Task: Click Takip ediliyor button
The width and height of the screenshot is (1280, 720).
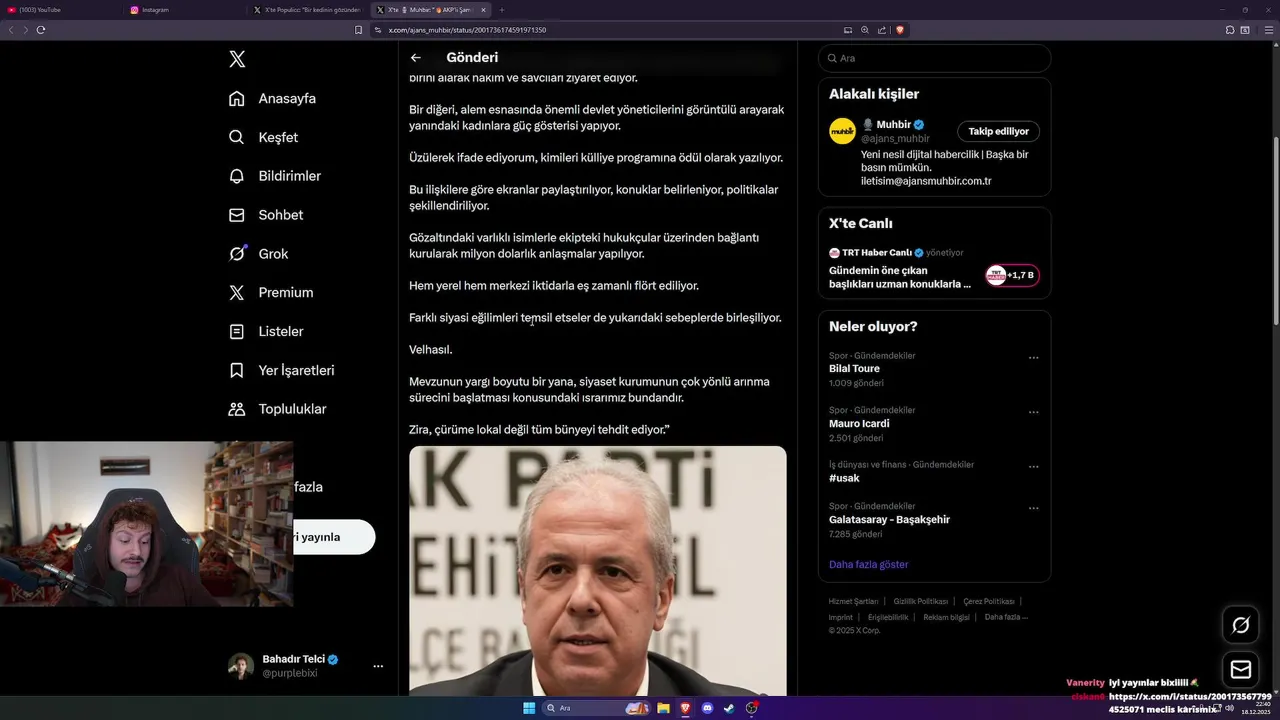Action: click(x=998, y=131)
